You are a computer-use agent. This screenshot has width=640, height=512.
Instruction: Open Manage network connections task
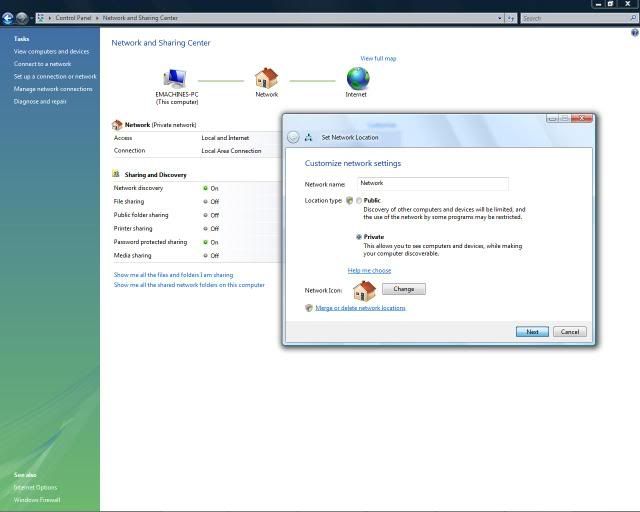coord(53,89)
